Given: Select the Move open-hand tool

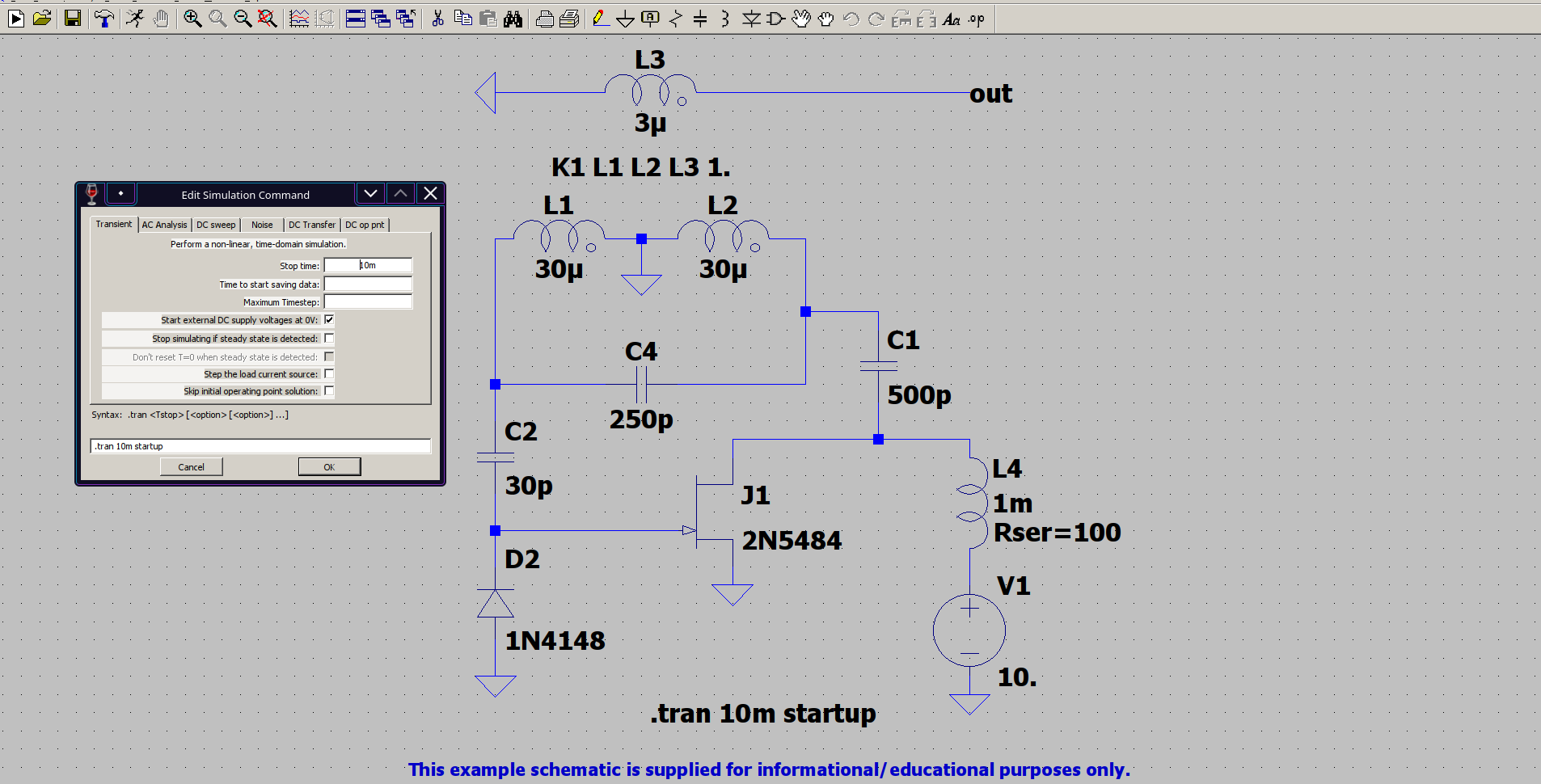Looking at the screenshot, I should [x=801, y=19].
